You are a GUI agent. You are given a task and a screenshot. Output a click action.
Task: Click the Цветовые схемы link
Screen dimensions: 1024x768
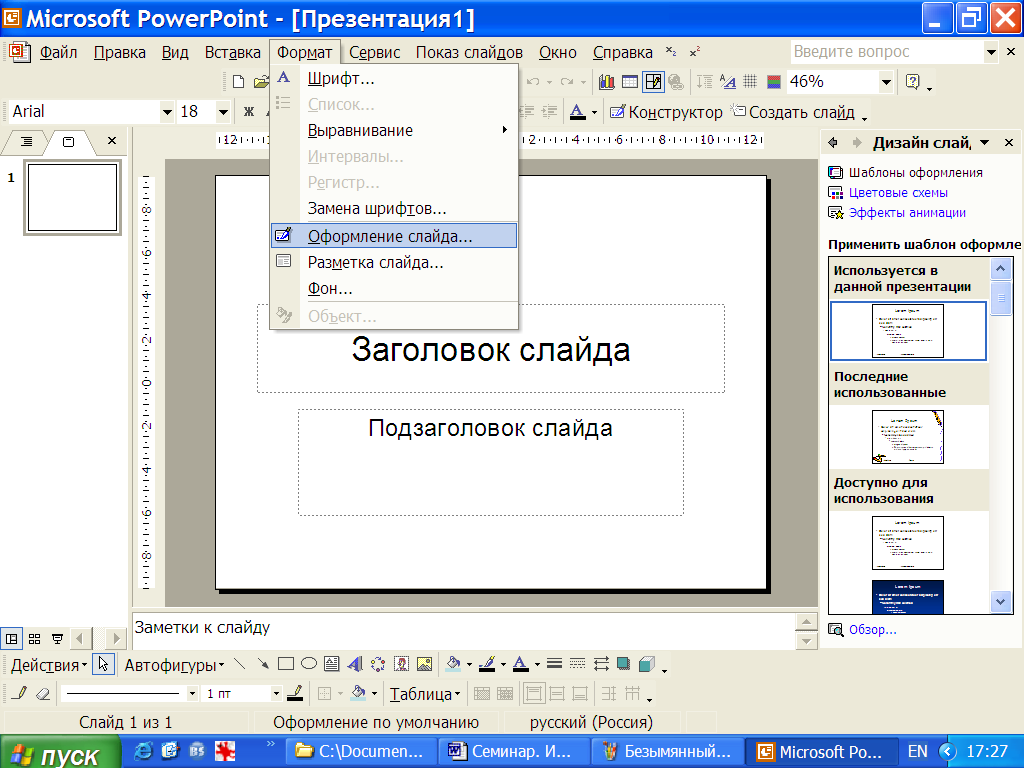(898, 193)
